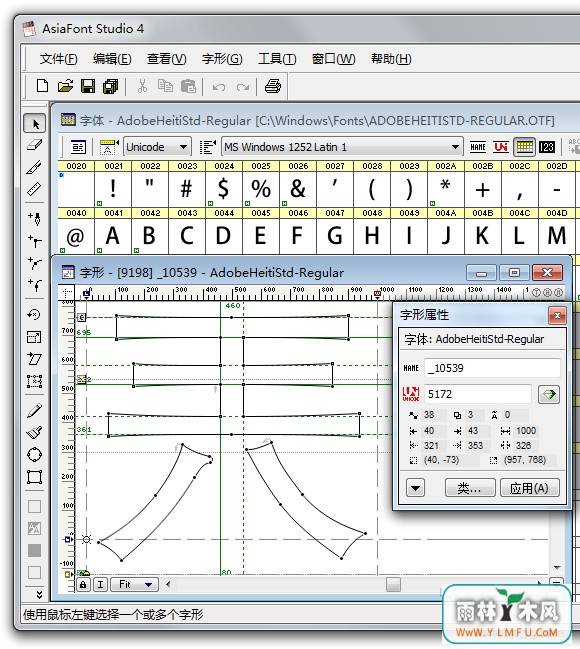580x649 pixels.
Task: Select glyph cell ampersand (0026)
Action: point(298,189)
